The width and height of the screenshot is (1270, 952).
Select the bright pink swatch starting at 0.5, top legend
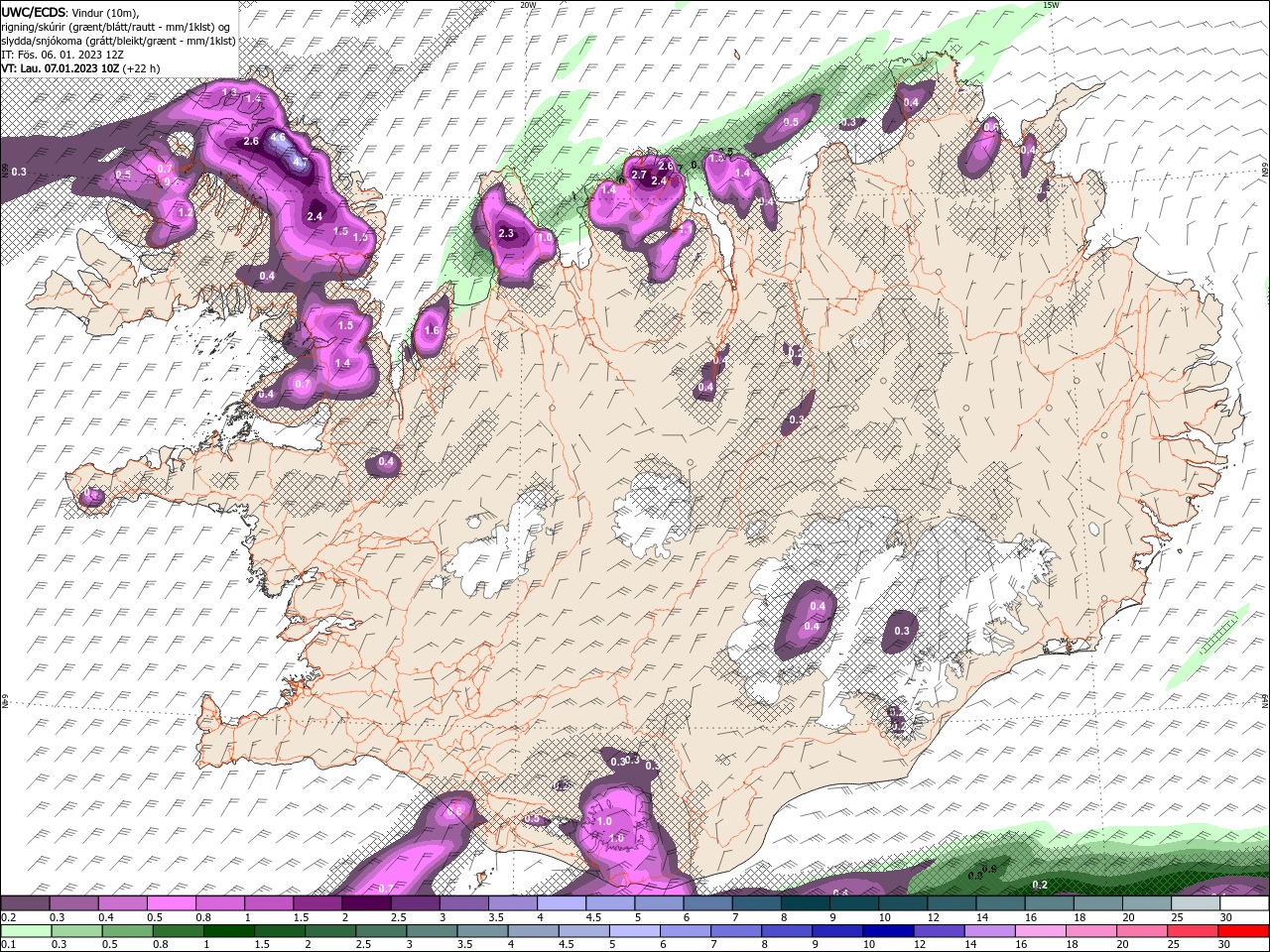pos(172,902)
